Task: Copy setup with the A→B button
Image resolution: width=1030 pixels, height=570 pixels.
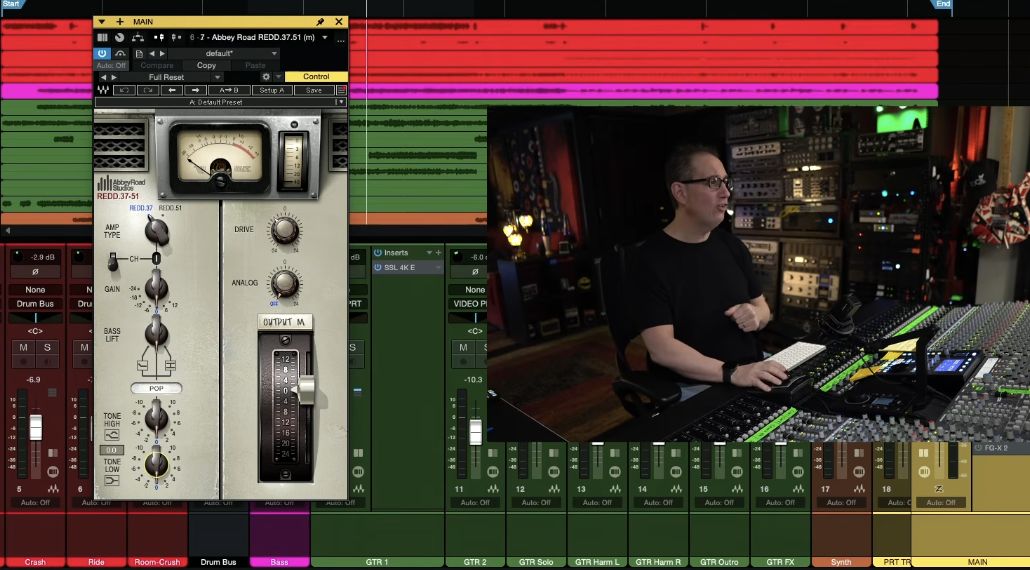Action: (229, 90)
